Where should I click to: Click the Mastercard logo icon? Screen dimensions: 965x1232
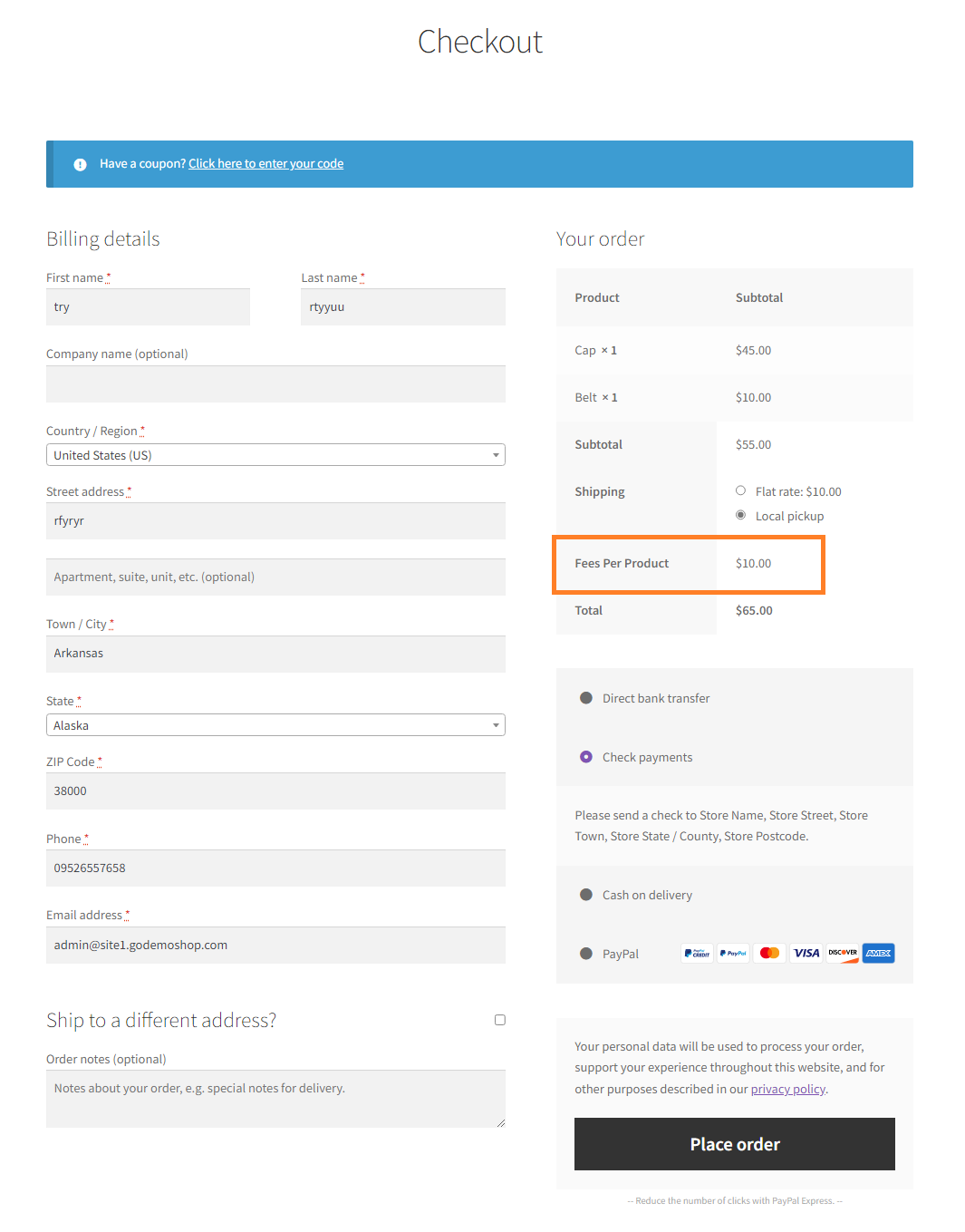point(769,953)
